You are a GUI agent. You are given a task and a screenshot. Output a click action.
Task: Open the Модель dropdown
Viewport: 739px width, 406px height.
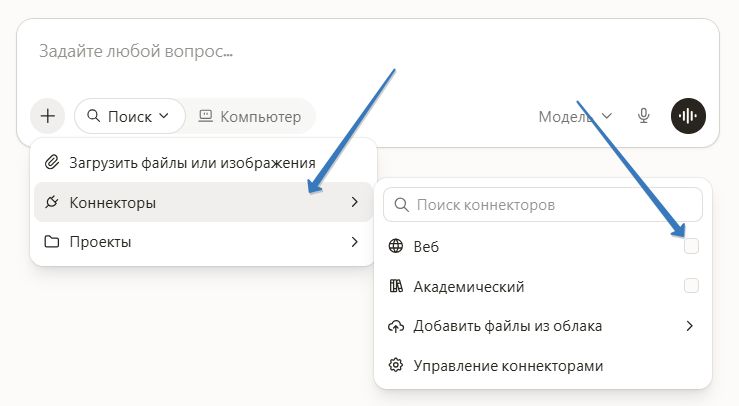pos(575,116)
